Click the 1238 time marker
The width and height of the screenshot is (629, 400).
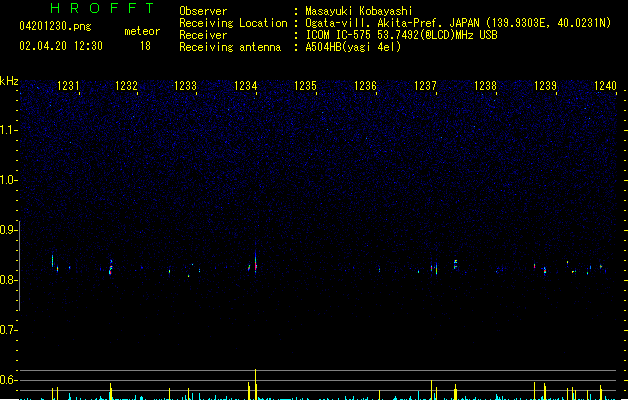(485, 86)
